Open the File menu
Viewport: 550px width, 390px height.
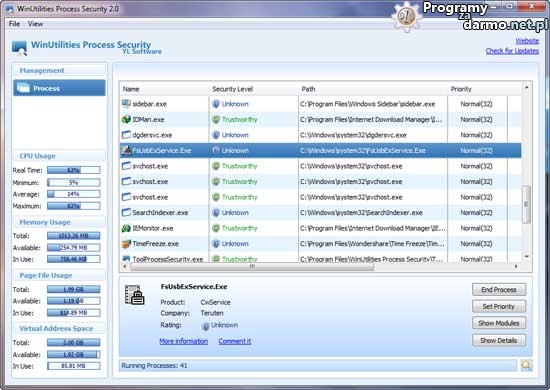point(14,24)
